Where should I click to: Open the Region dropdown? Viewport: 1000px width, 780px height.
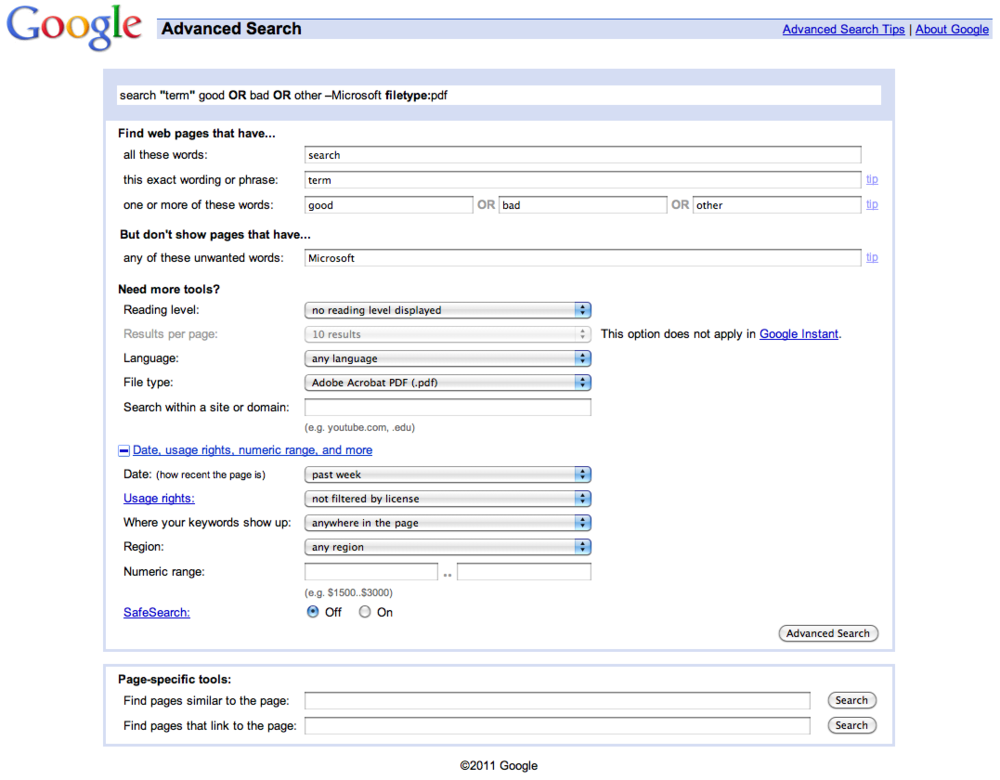pyautogui.click(x=447, y=547)
